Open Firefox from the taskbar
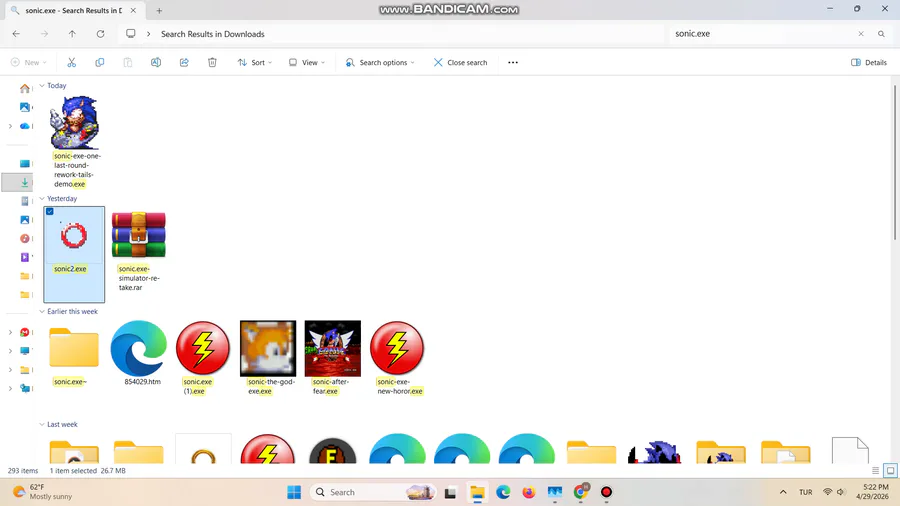900x506 pixels. 529,492
